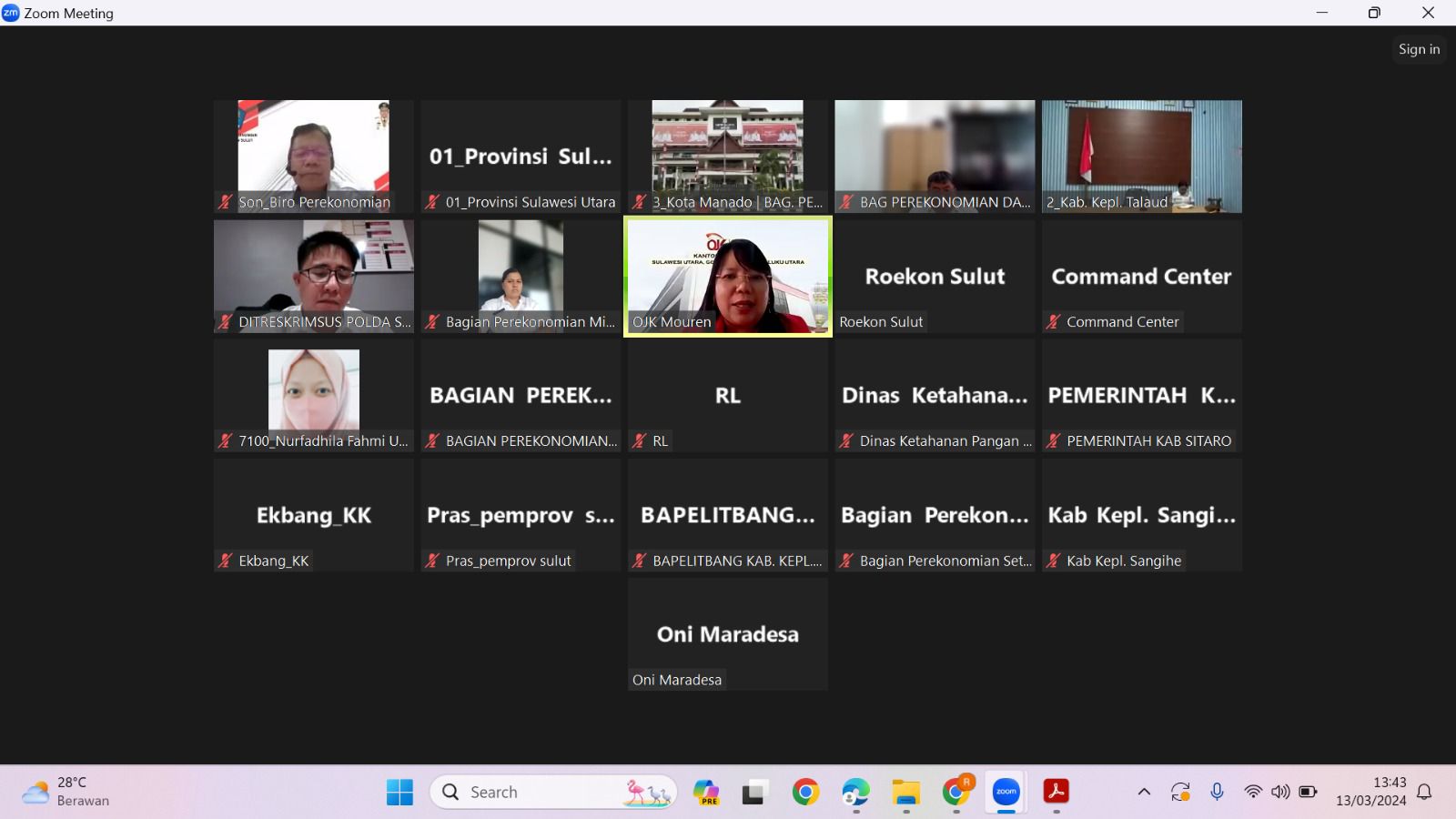The width and height of the screenshot is (1456, 819).
Task: Open the sync tray icon with the circular arrows
Action: [x=1180, y=792]
